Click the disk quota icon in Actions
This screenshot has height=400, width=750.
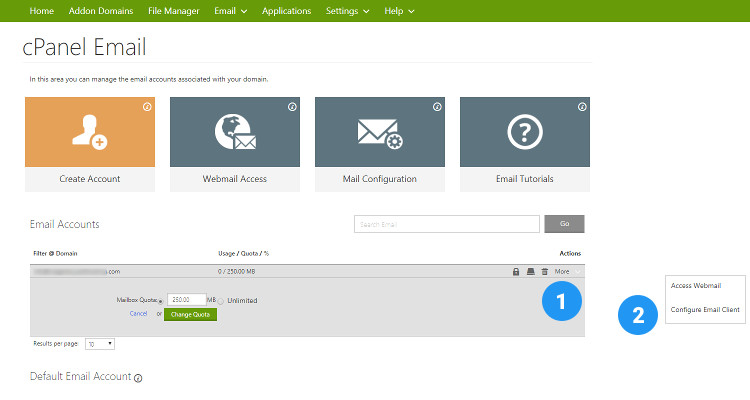click(x=530, y=272)
